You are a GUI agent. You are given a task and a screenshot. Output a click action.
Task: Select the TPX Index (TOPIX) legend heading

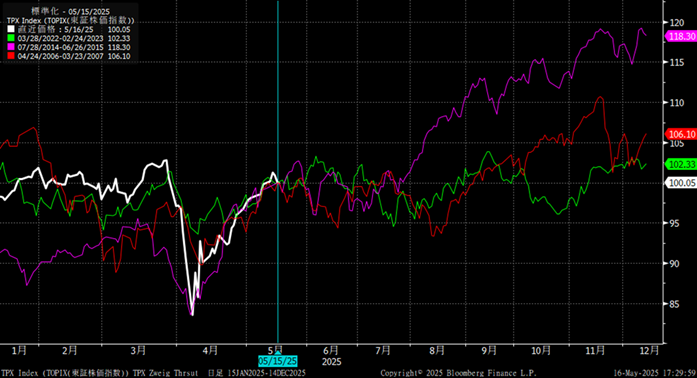click(70, 20)
